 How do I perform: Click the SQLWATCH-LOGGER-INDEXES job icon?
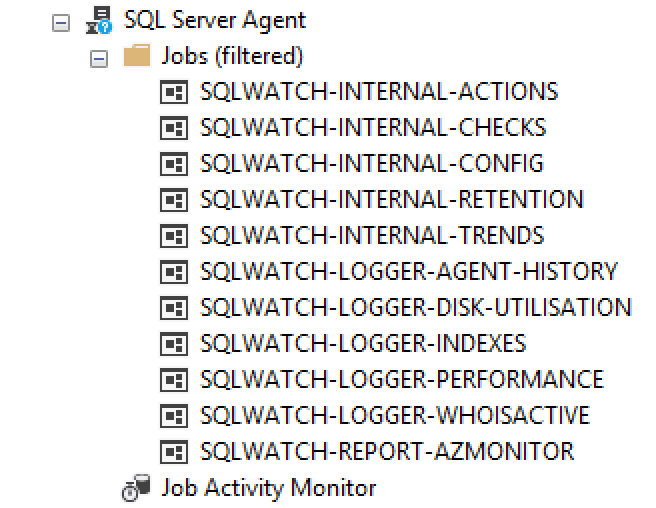pos(174,344)
